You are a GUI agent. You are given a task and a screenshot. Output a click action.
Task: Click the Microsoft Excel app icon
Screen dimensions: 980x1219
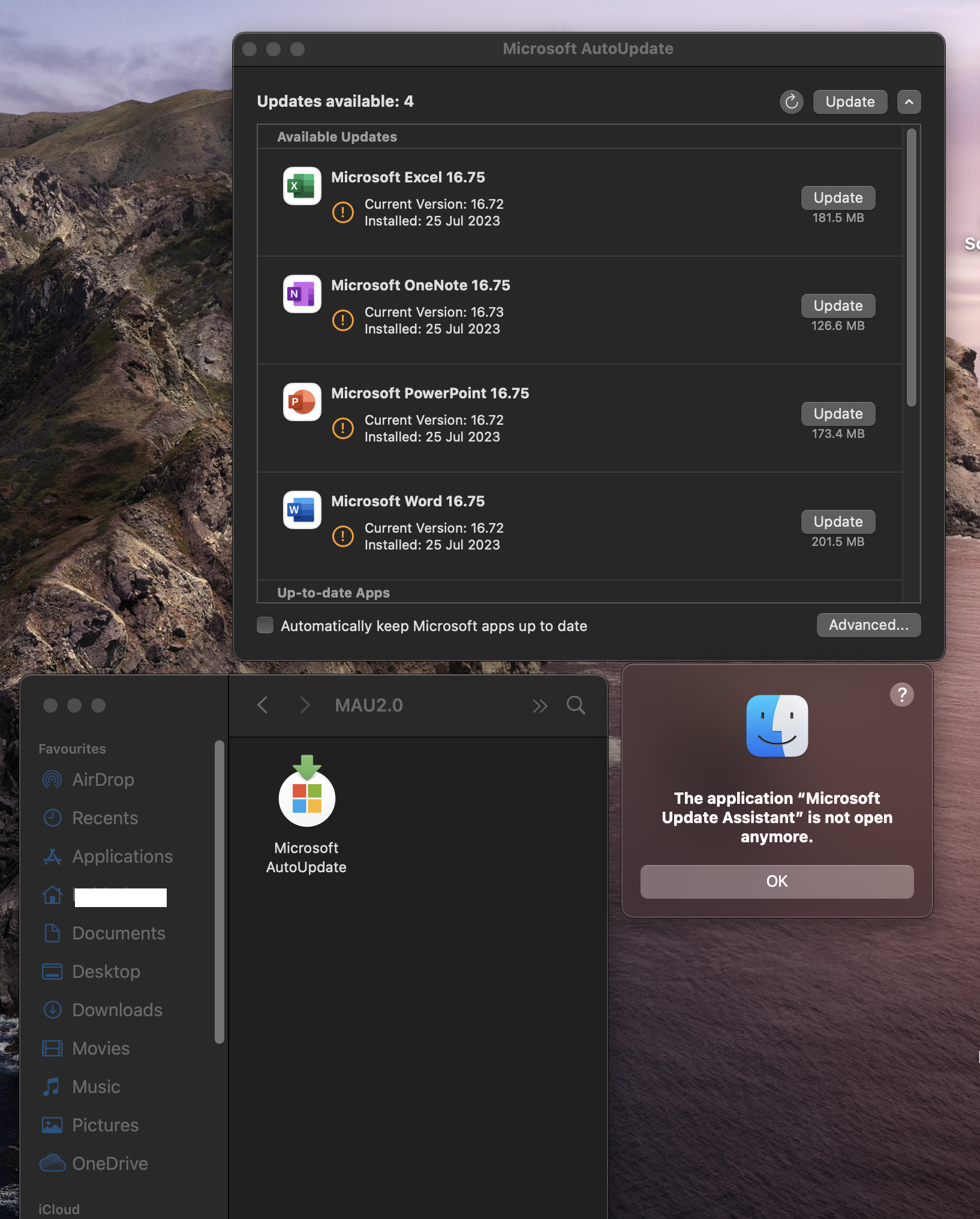(302, 186)
